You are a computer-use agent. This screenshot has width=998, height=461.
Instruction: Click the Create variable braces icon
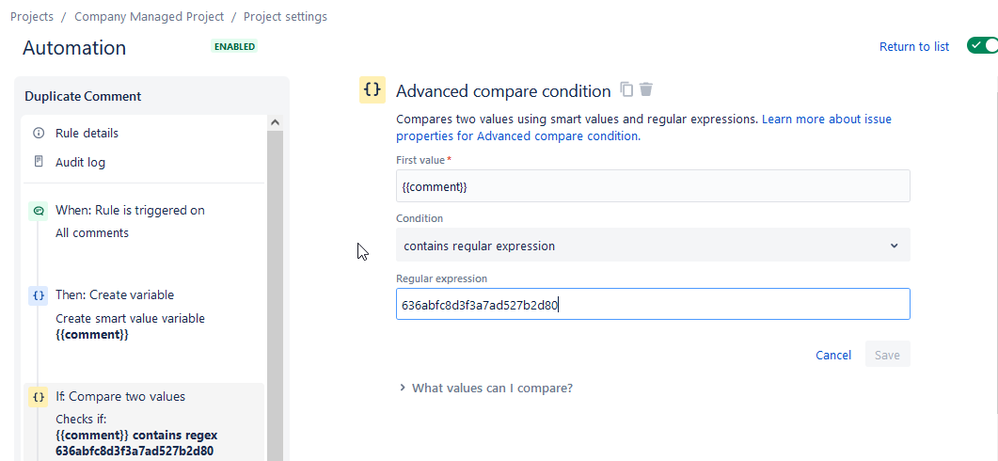coord(39,295)
